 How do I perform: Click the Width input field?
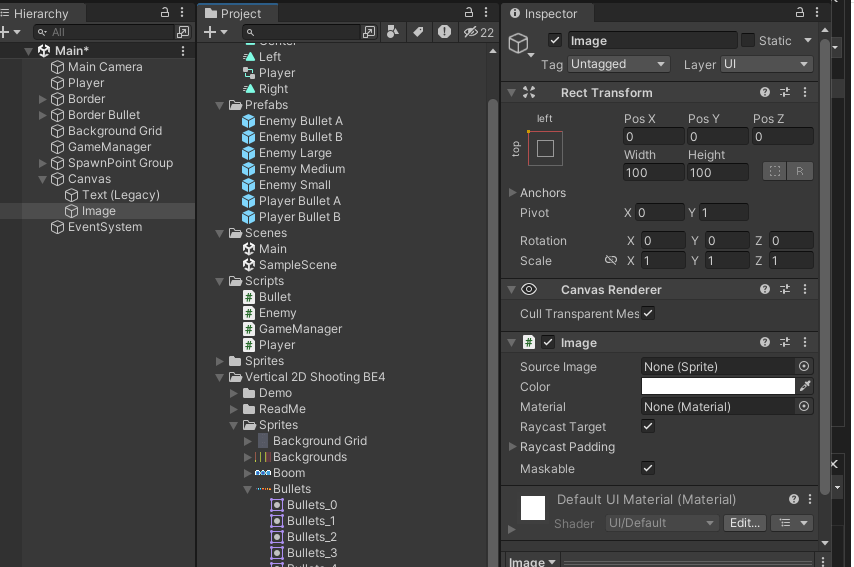(x=654, y=172)
